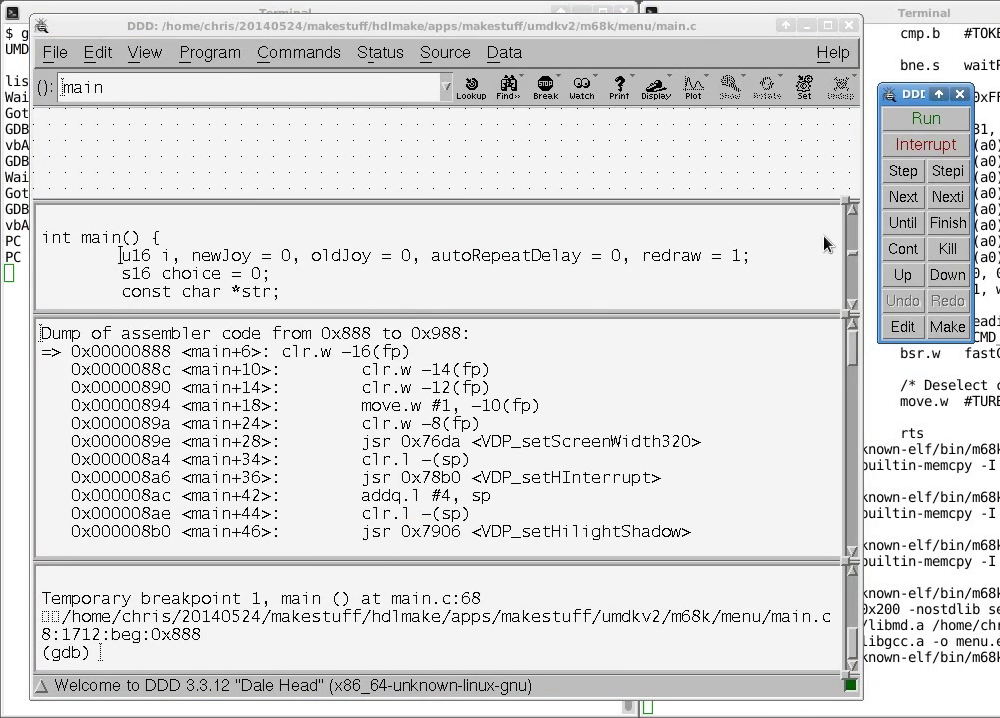
Task: Open the File menu
Action: (x=55, y=52)
